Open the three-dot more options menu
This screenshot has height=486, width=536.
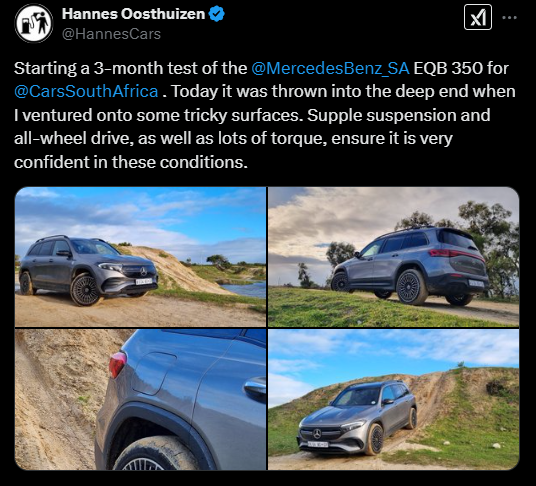coord(509,17)
